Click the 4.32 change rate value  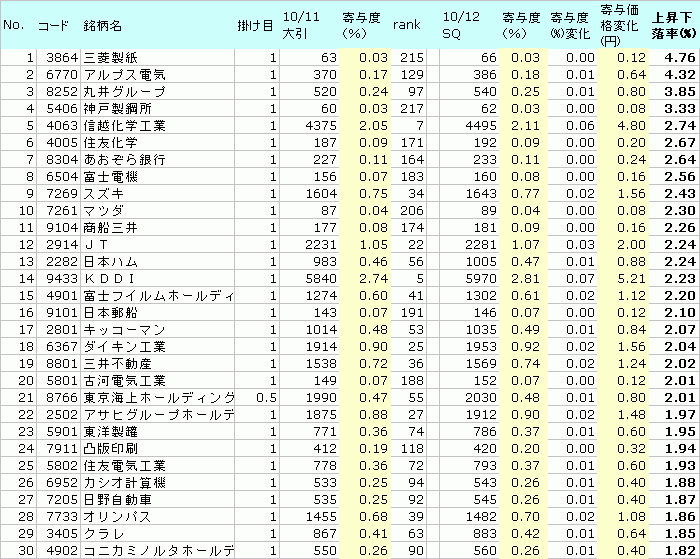click(680, 75)
